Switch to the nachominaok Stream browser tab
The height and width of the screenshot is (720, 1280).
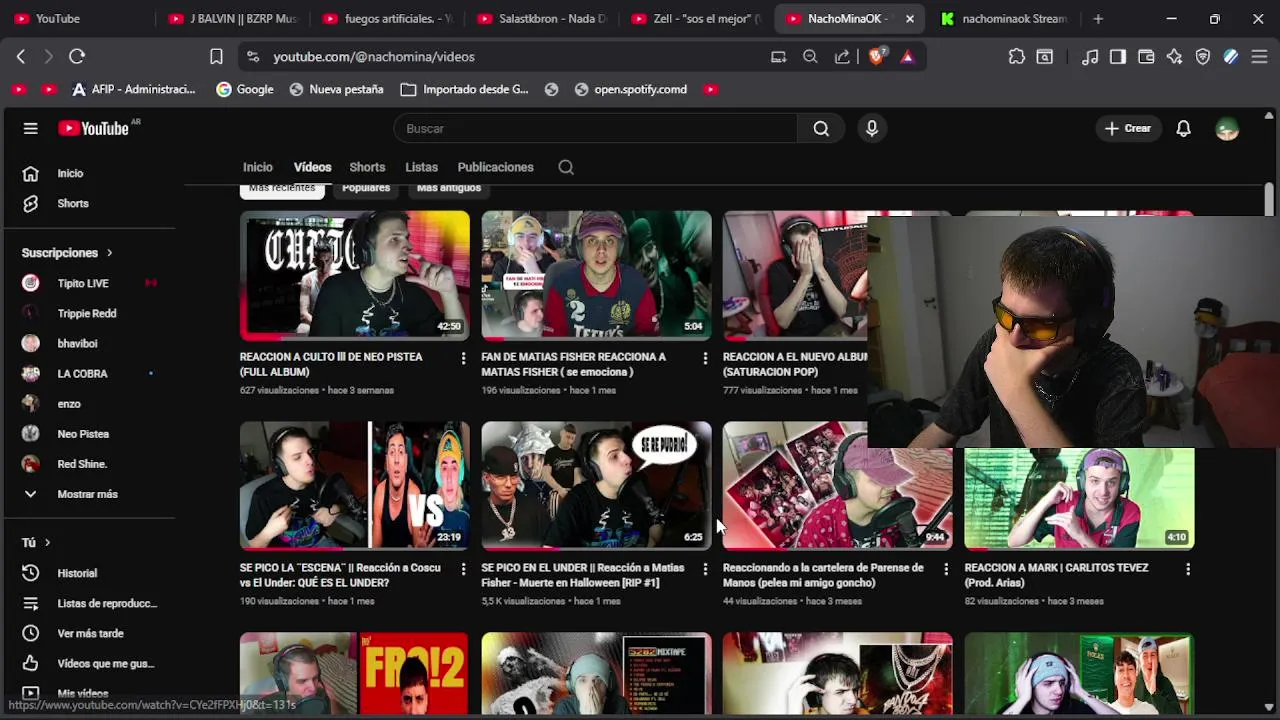click(1003, 18)
